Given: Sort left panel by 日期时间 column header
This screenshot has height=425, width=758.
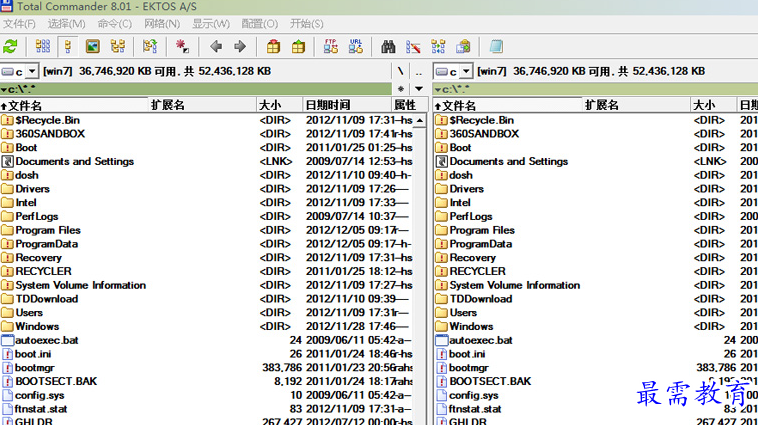Looking at the screenshot, I should [x=347, y=105].
